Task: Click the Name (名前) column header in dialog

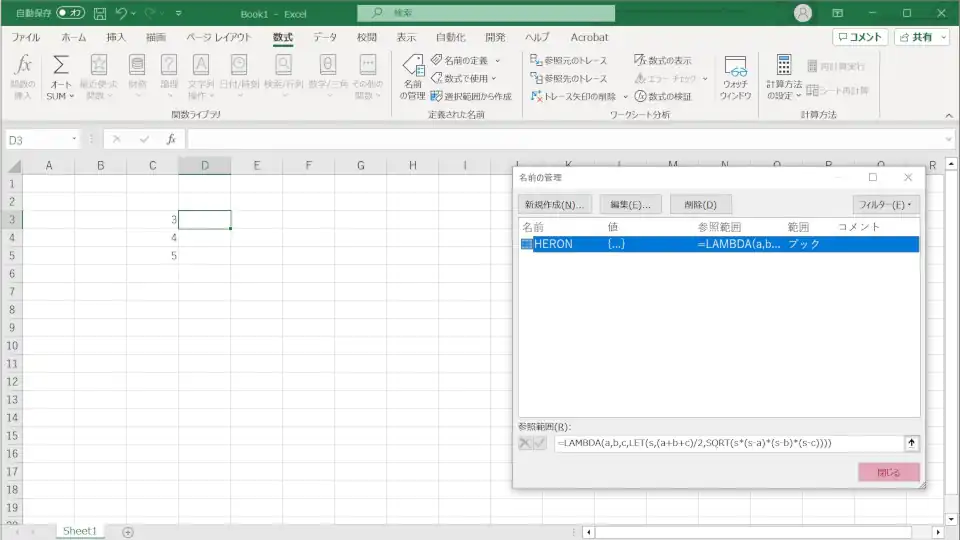Action: [x=533, y=227]
